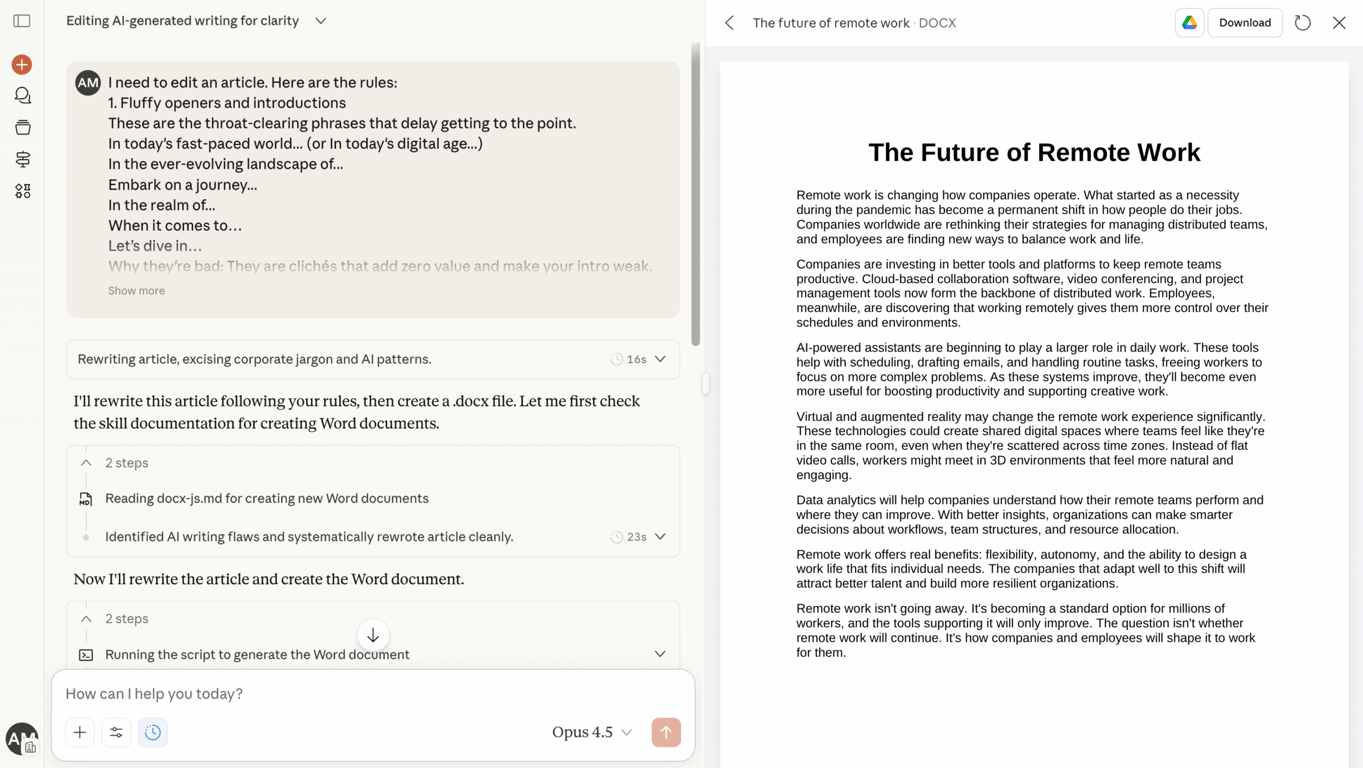
Task: Toggle the extended thinking clock control
Action: click(x=152, y=732)
